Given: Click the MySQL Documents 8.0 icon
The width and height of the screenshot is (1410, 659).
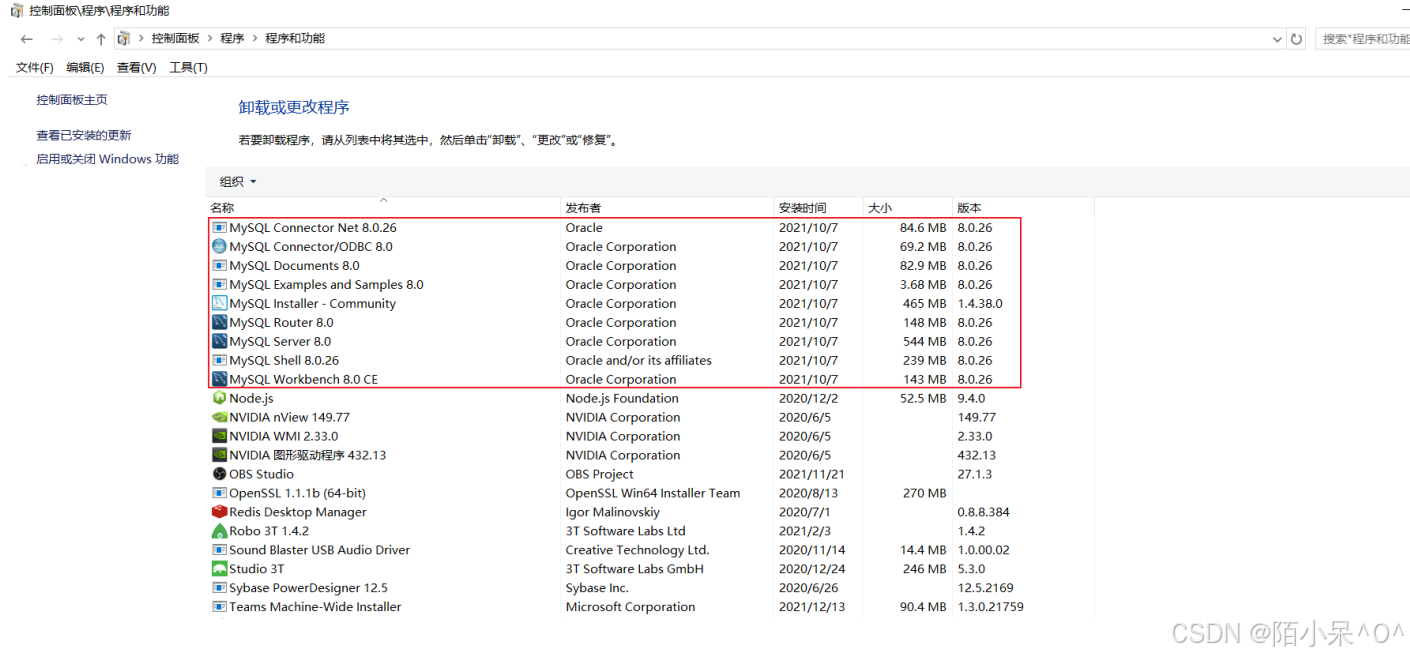Looking at the screenshot, I should tap(220, 266).
